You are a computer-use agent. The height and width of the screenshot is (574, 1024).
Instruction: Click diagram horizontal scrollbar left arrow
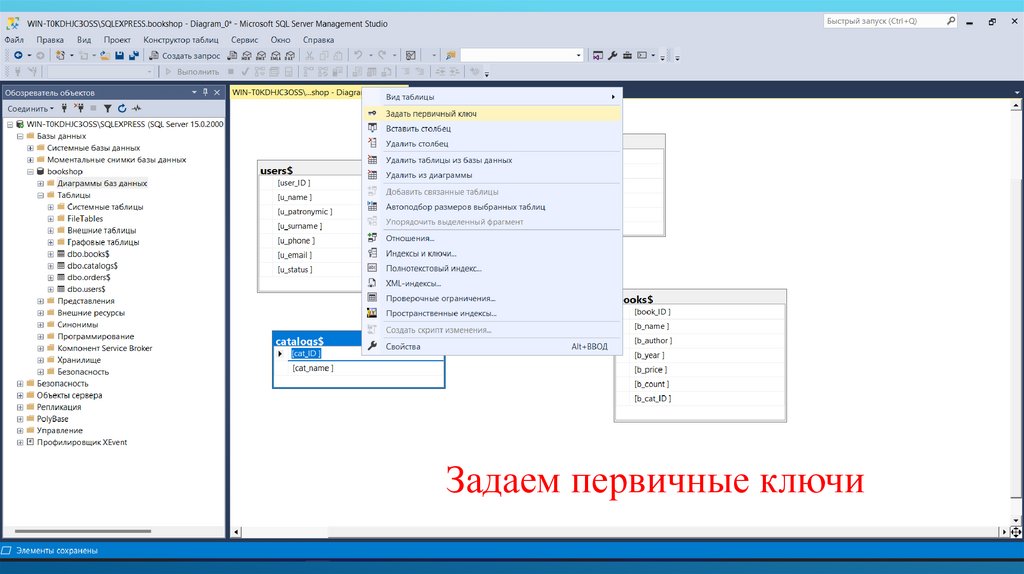pyautogui.click(x=236, y=532)
